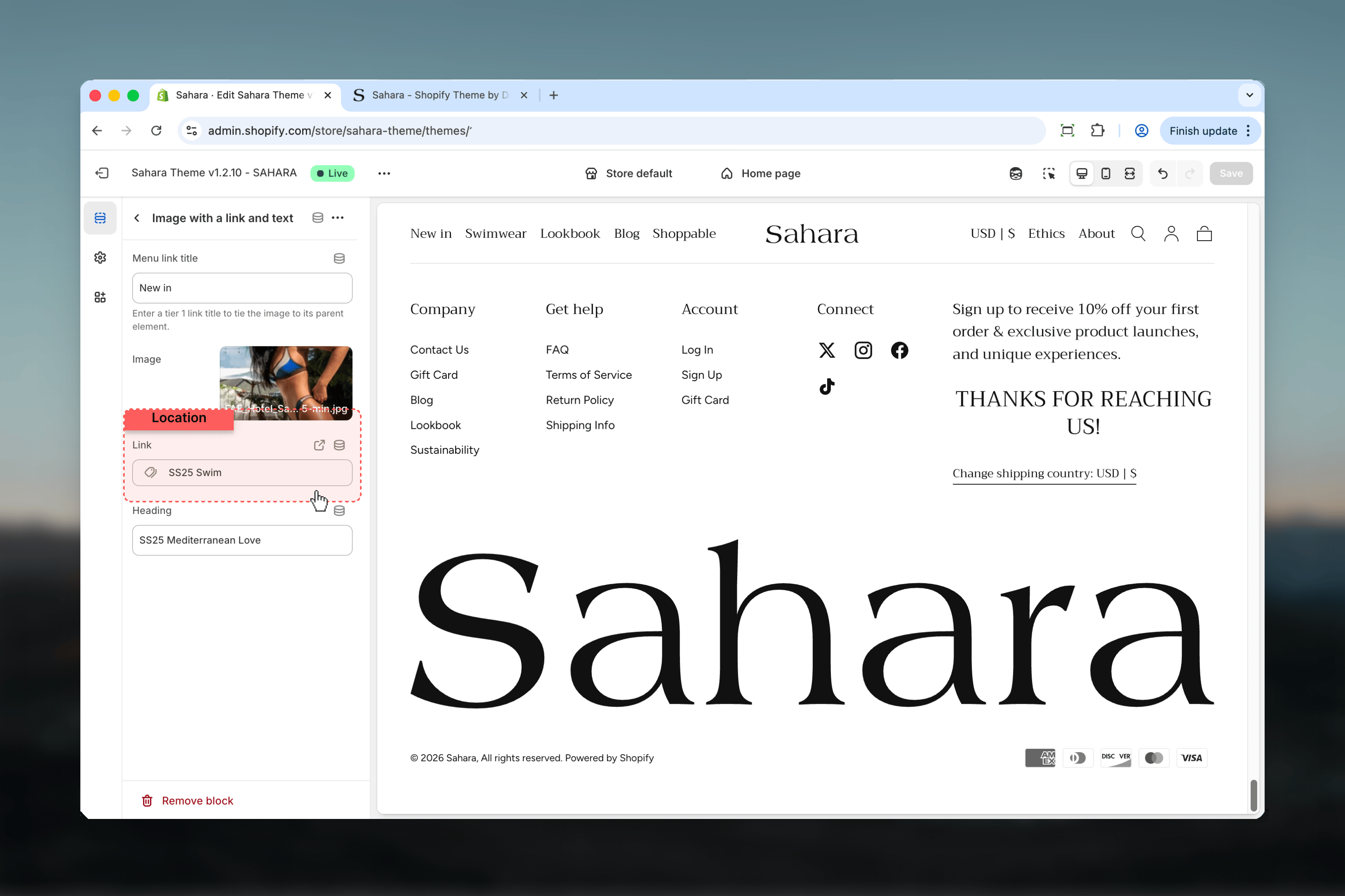Image resolution: width=1345 pixels, height=896 pixels.
Task: Click Change shipping country link
Action: click(x=1044, y=474)
